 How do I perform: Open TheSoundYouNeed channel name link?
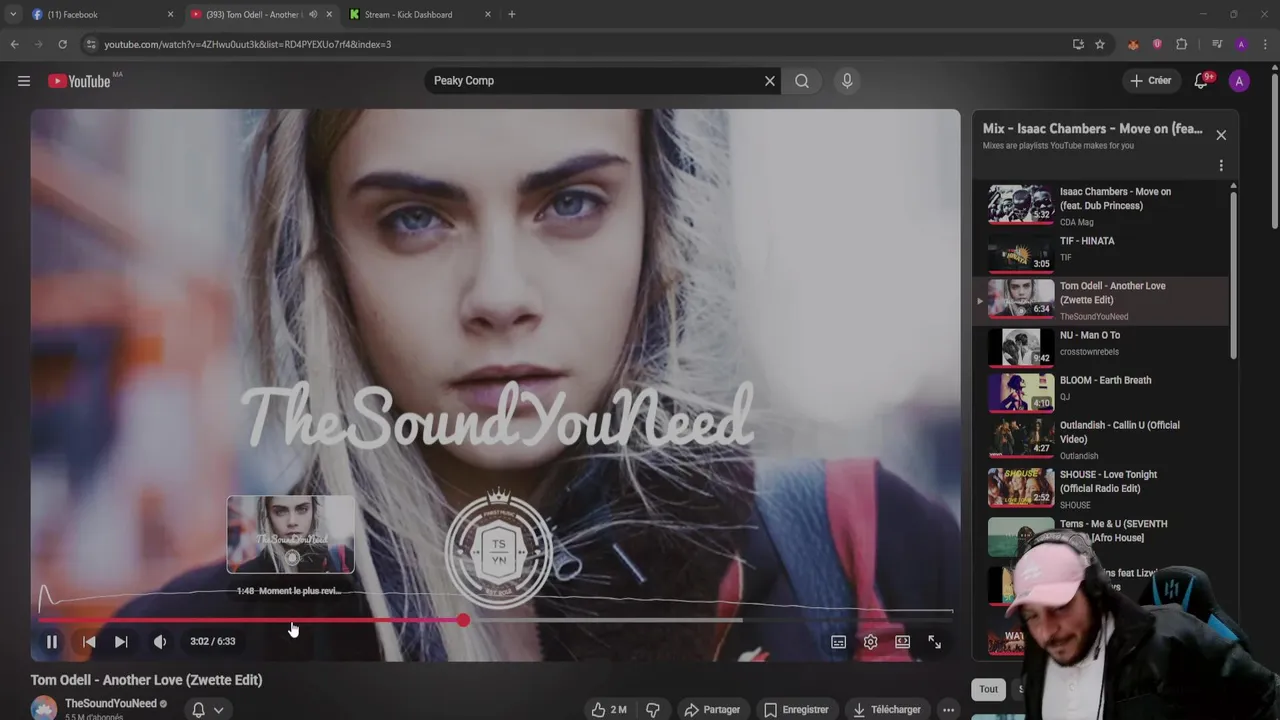[110, 704]
